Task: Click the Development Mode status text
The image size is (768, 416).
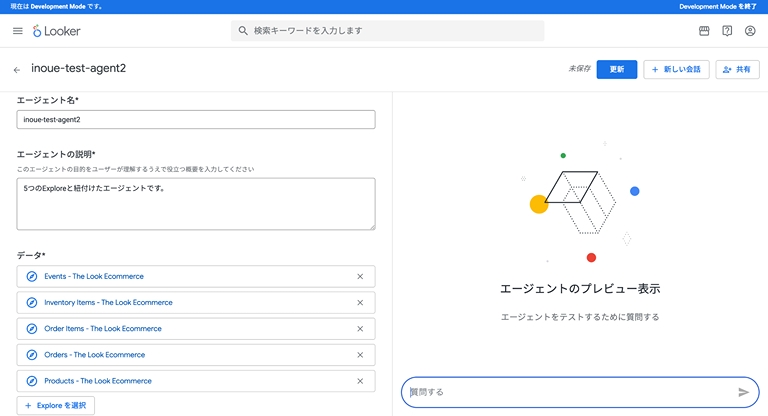Action: [56, 6]
